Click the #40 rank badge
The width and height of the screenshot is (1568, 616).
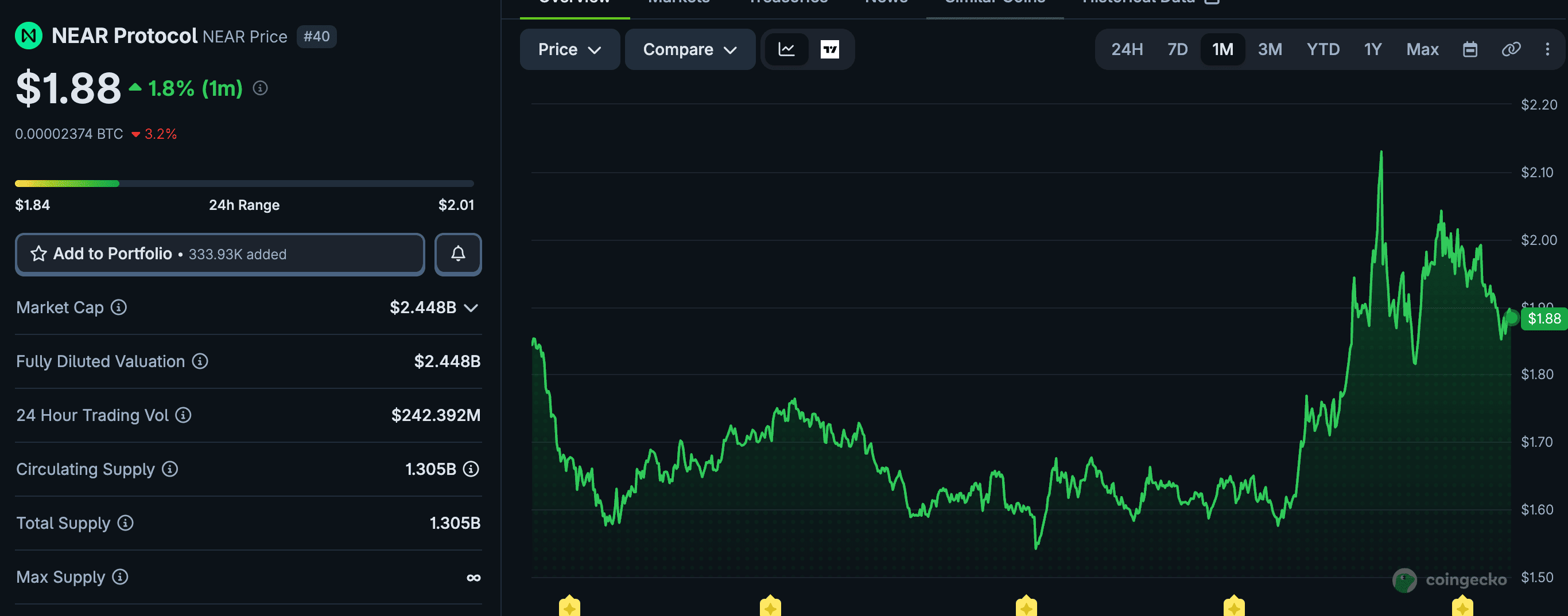coord(316,37)
